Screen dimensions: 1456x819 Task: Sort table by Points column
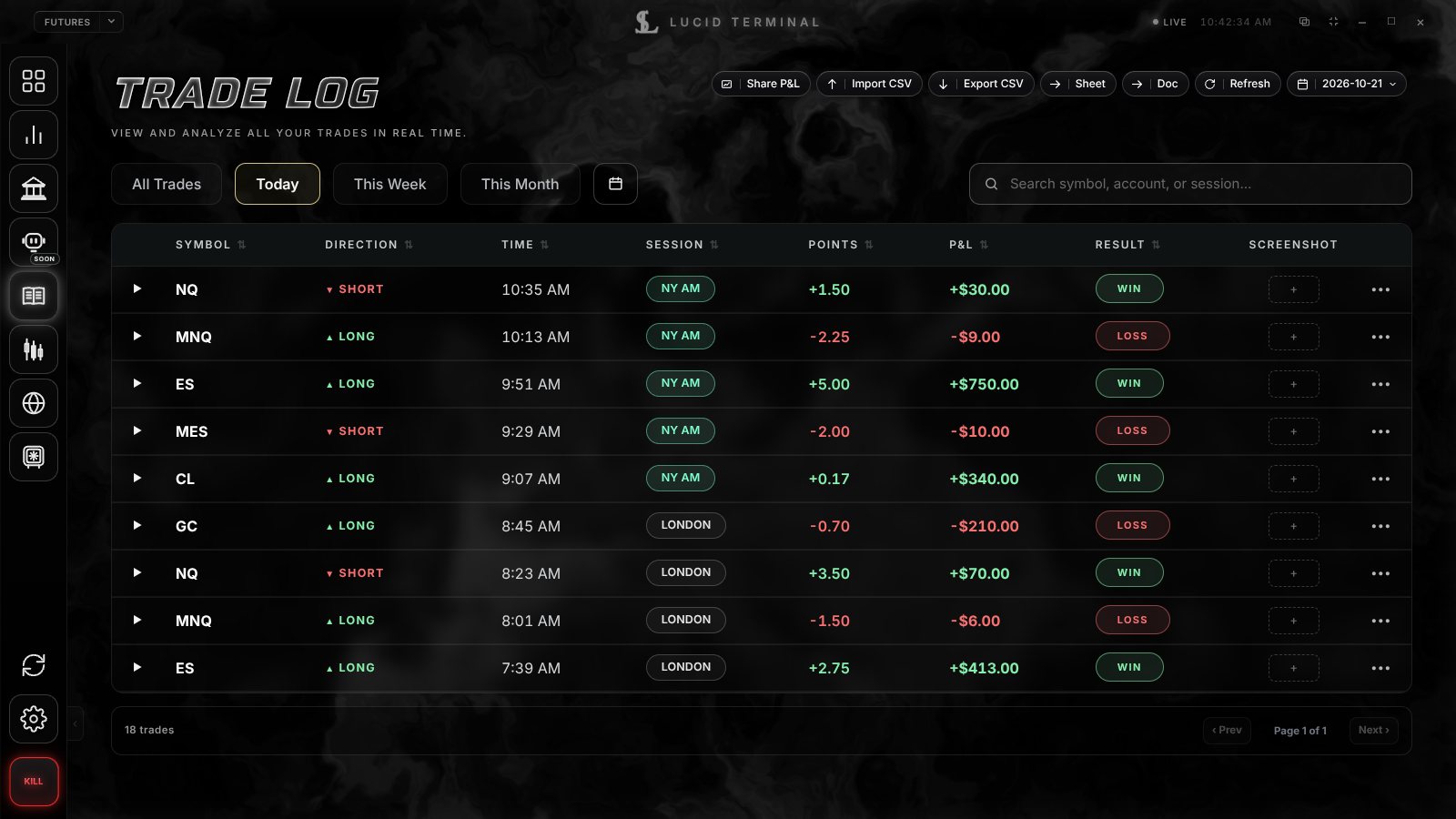pyautogui.click(x=841, y=245)
